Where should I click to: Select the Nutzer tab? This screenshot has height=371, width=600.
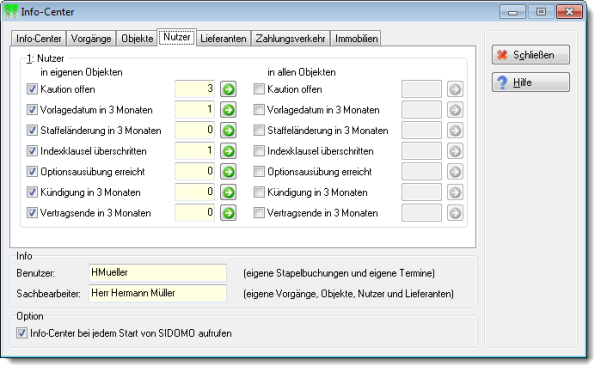point(177,37)
